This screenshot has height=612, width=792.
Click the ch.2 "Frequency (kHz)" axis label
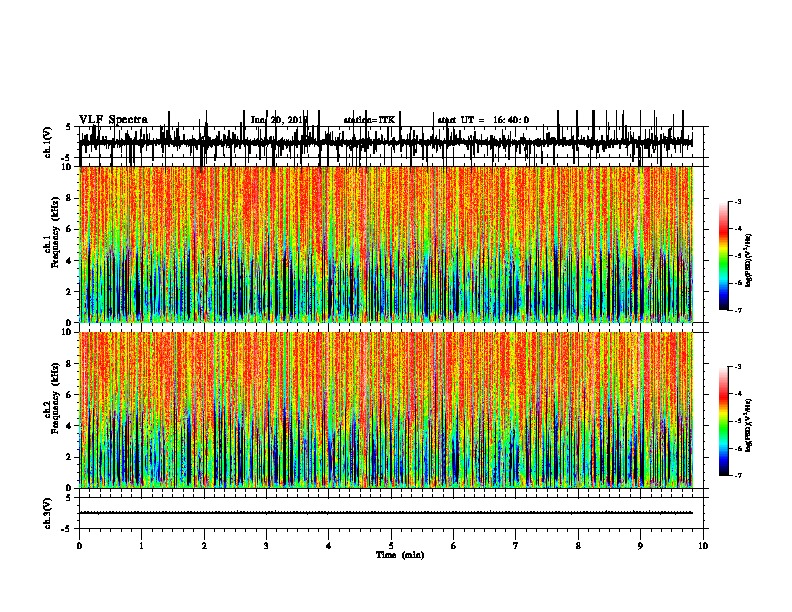point(55,398)
